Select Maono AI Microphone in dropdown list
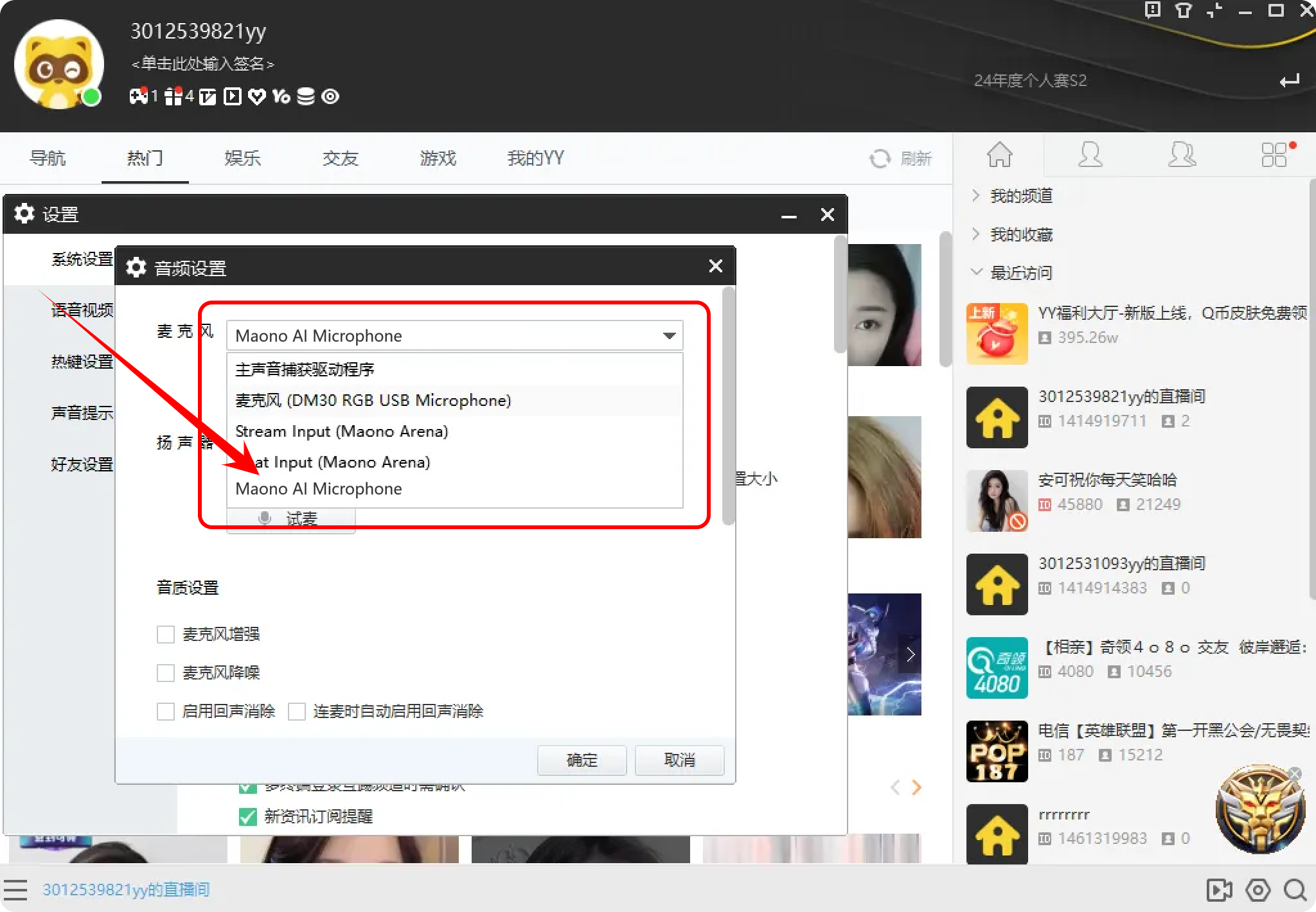 click(x=455, y=489)
